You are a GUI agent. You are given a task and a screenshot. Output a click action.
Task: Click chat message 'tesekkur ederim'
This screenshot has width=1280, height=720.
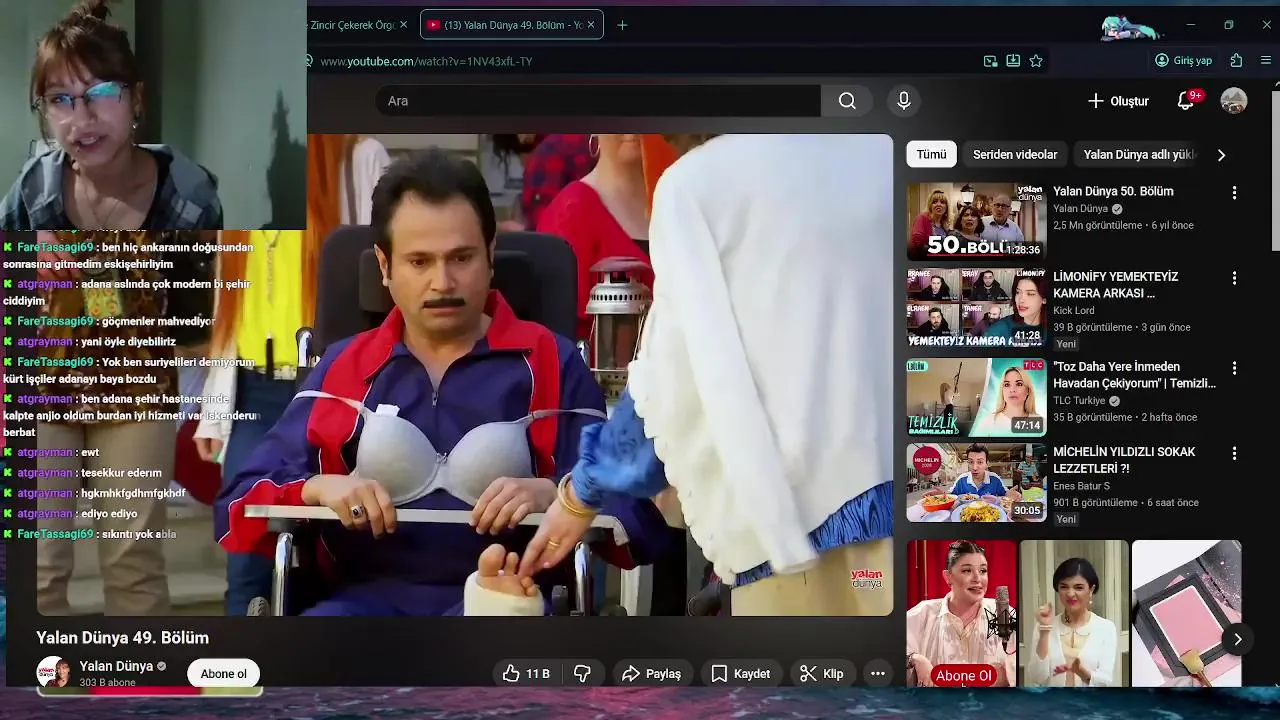[121, 473]
